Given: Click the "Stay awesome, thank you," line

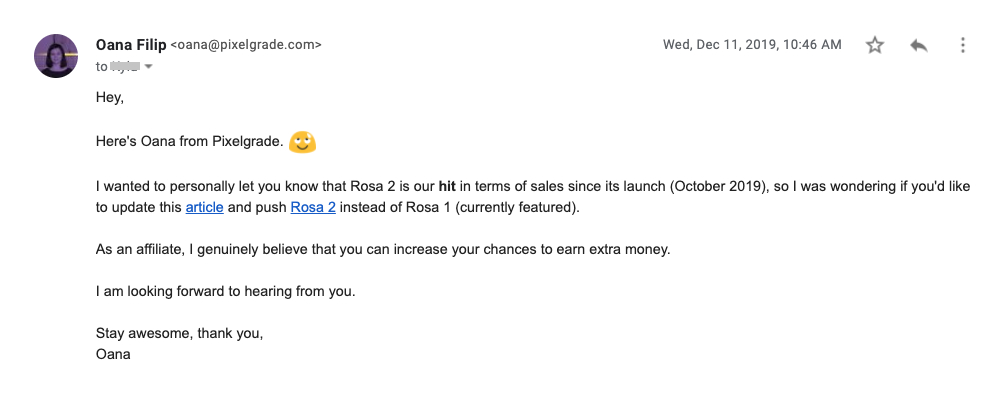Looking at the screenshot, I should pyautogui.click(x=179, y=333).
